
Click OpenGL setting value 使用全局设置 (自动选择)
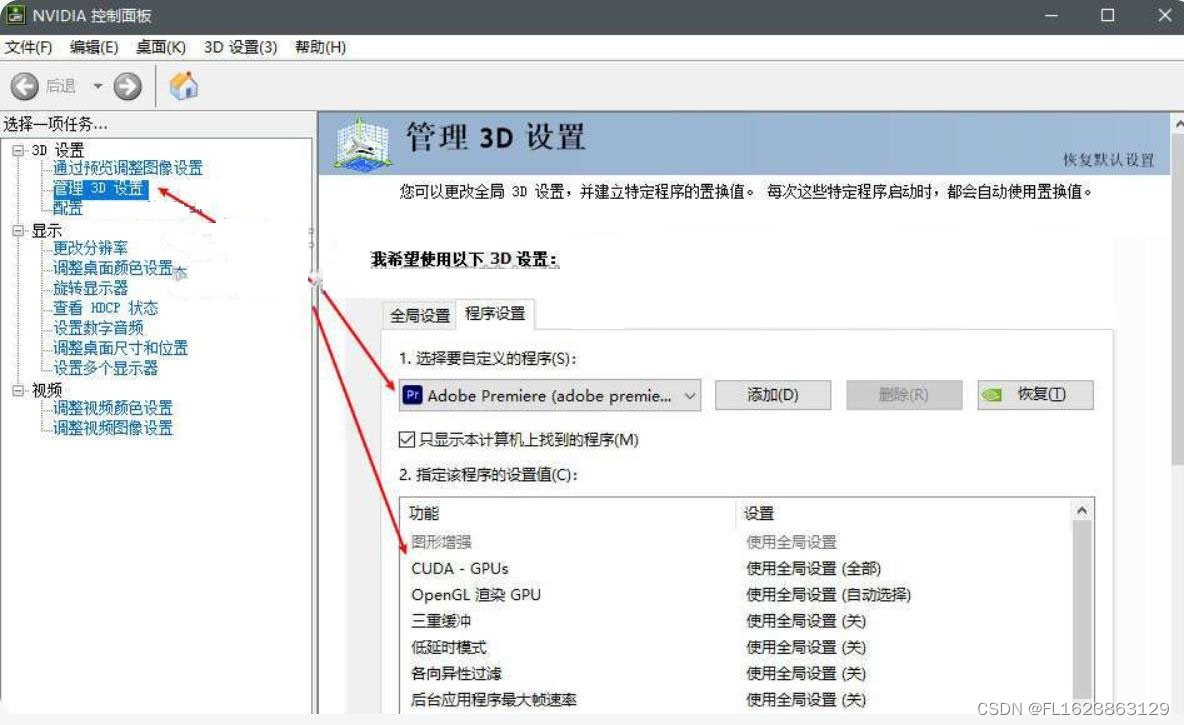point(828,595)
